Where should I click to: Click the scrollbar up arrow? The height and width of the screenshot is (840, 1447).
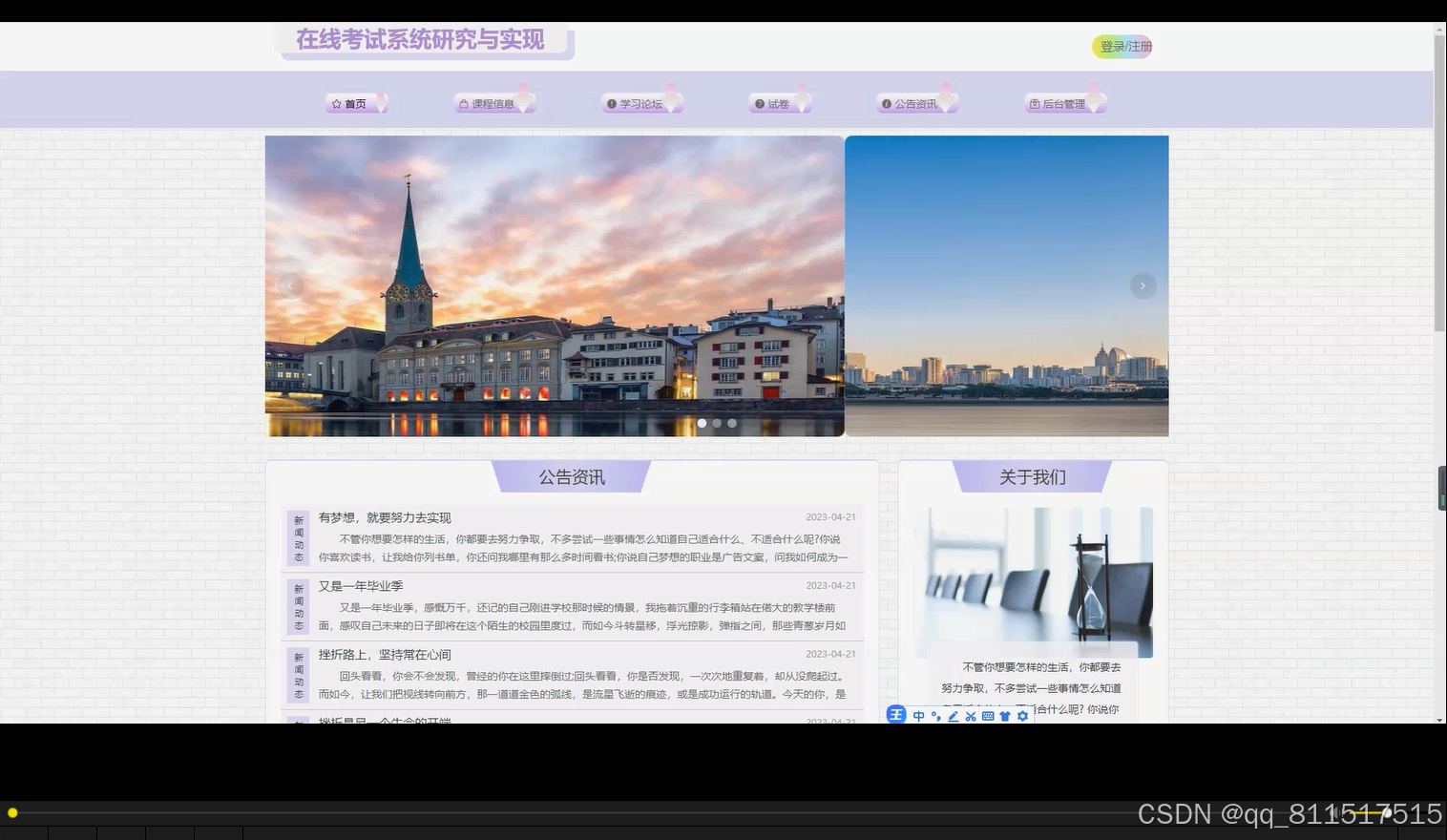(1439, 29)
